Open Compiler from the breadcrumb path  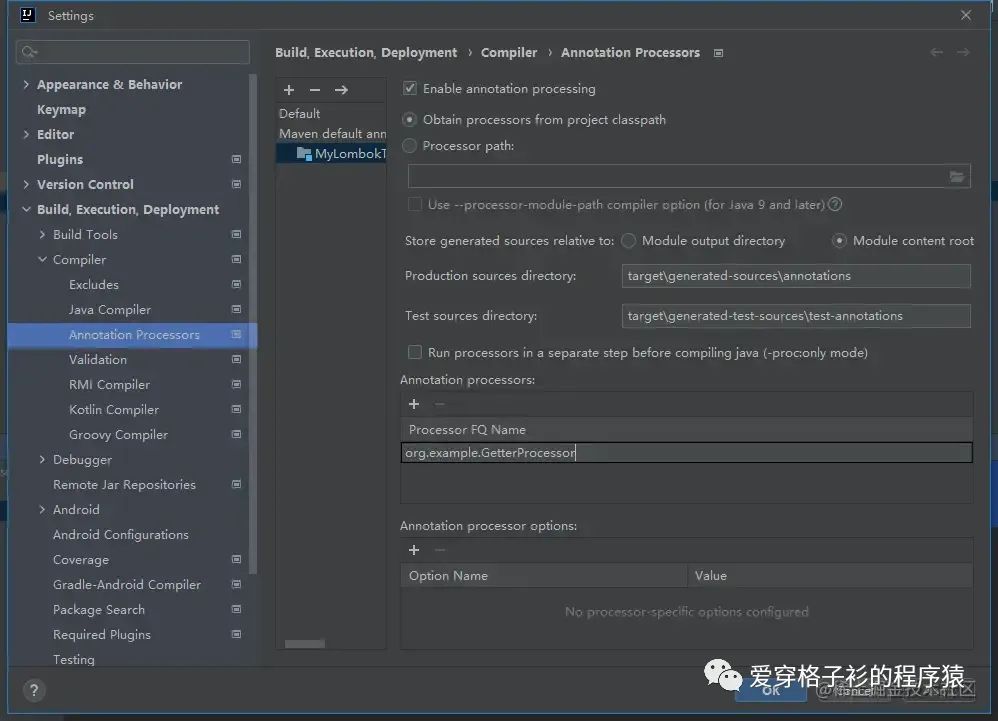point(509,52)
